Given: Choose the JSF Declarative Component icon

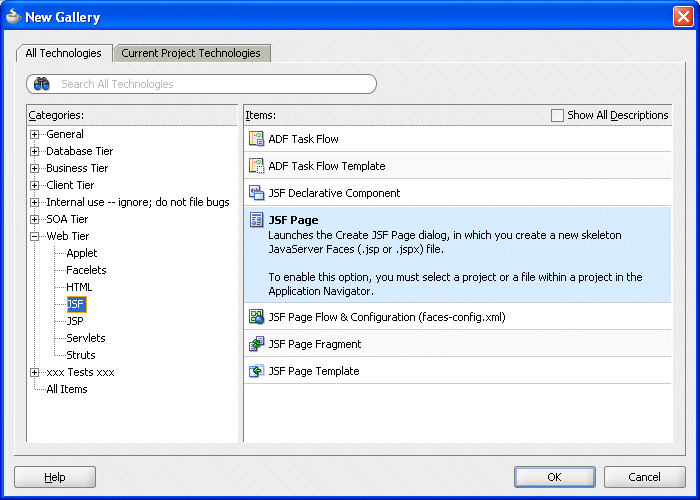Looking at the screenshot, I should pos(256,193).
